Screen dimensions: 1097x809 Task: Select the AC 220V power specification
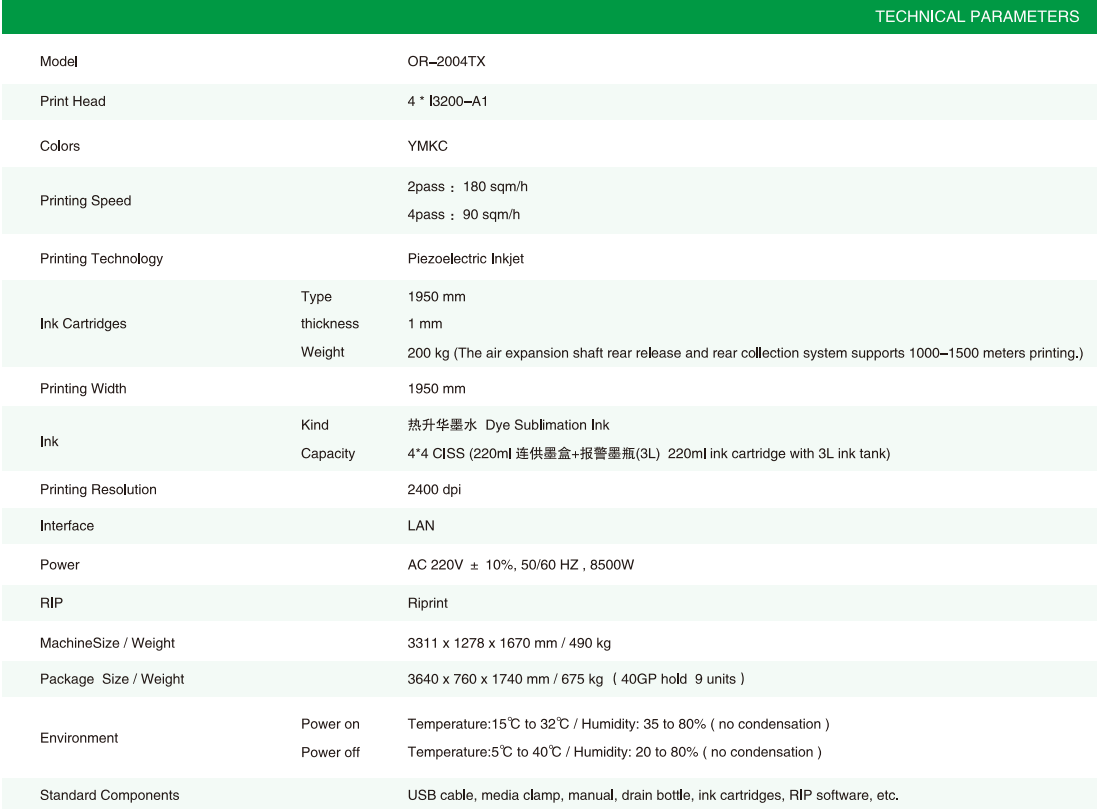(520, 565)
